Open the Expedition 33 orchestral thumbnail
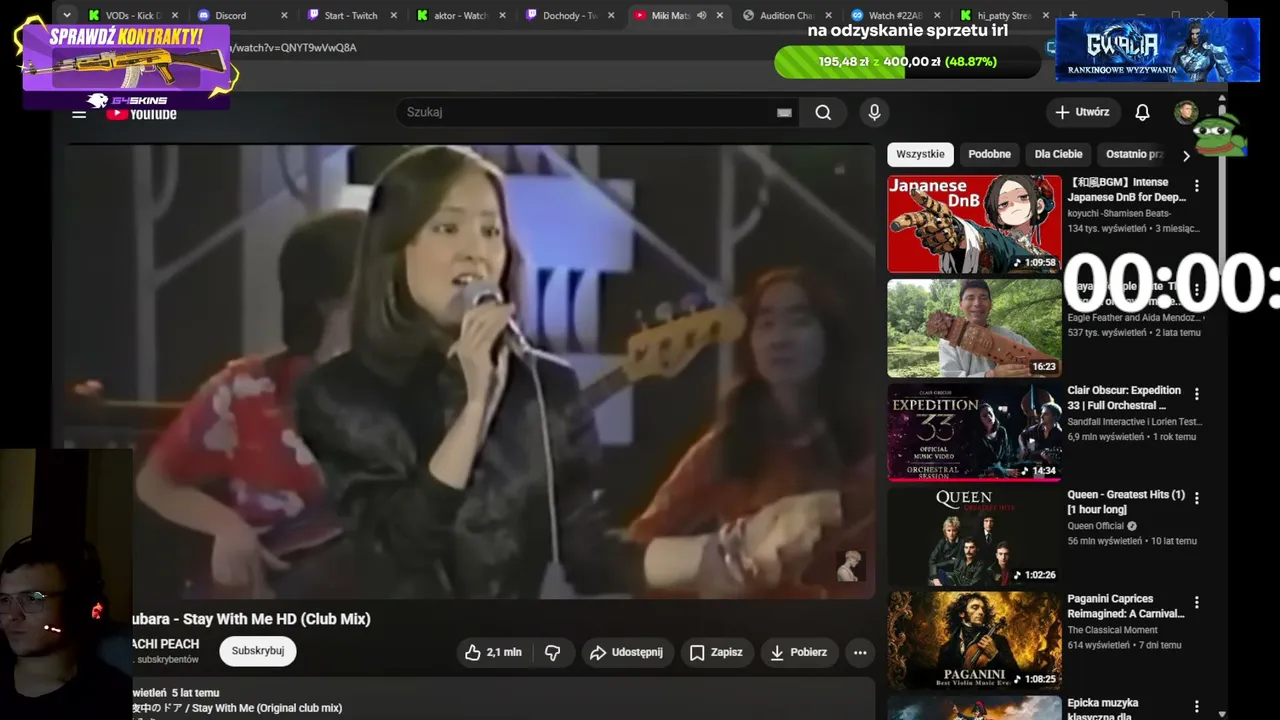 (974, 432)
